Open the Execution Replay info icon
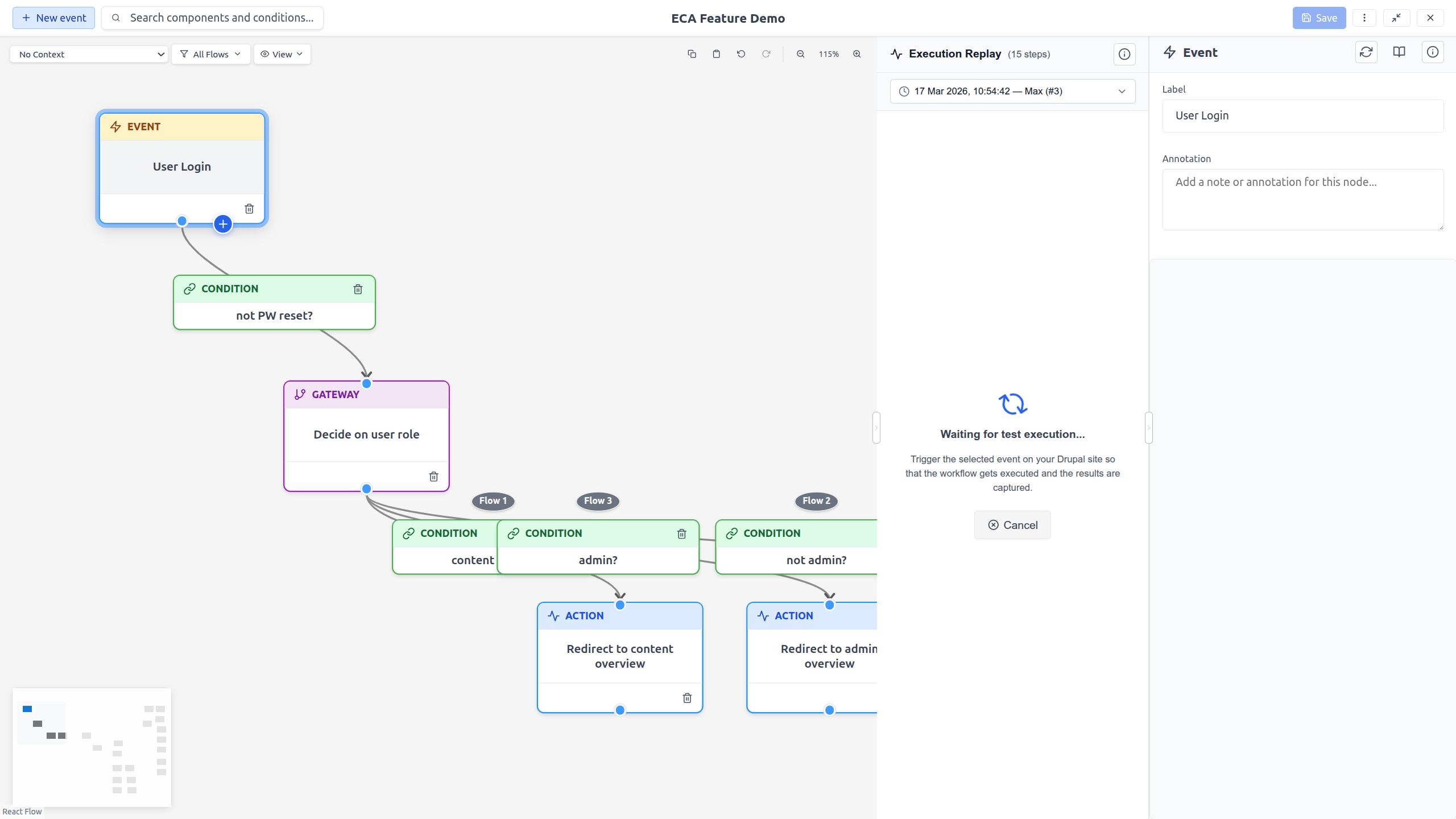1456x819 pixels. [1124, 54]
